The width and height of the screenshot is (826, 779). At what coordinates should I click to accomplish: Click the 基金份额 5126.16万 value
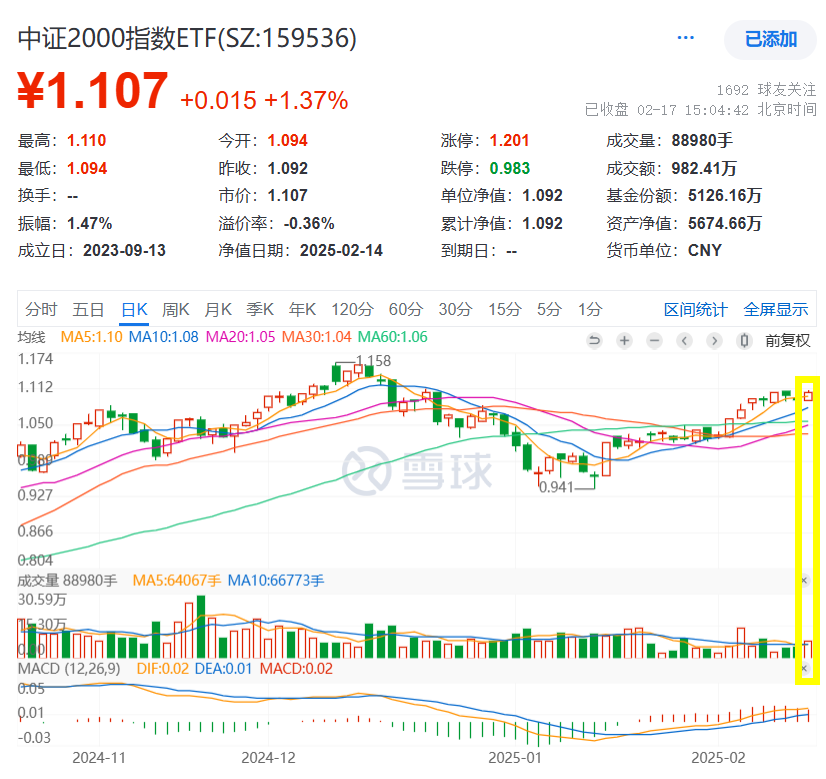click(x=724, y=195)
